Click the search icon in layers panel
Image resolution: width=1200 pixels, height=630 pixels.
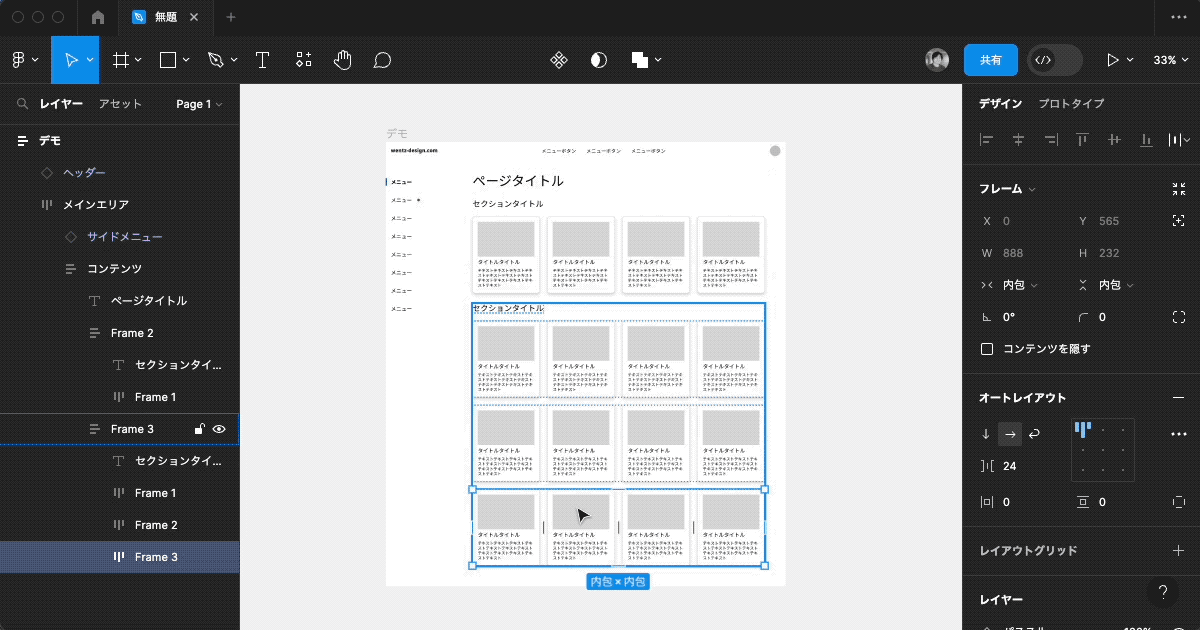(x=22, y=104)
